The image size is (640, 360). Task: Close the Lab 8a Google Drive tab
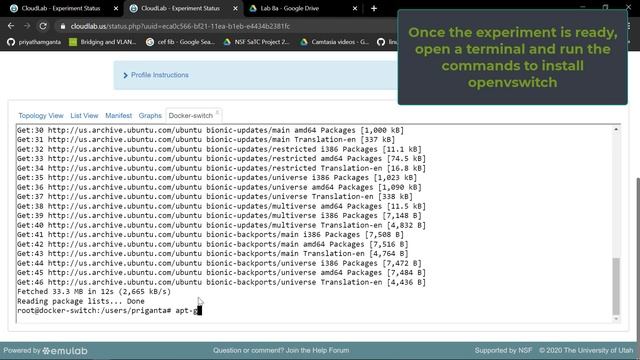pos(355,8)
